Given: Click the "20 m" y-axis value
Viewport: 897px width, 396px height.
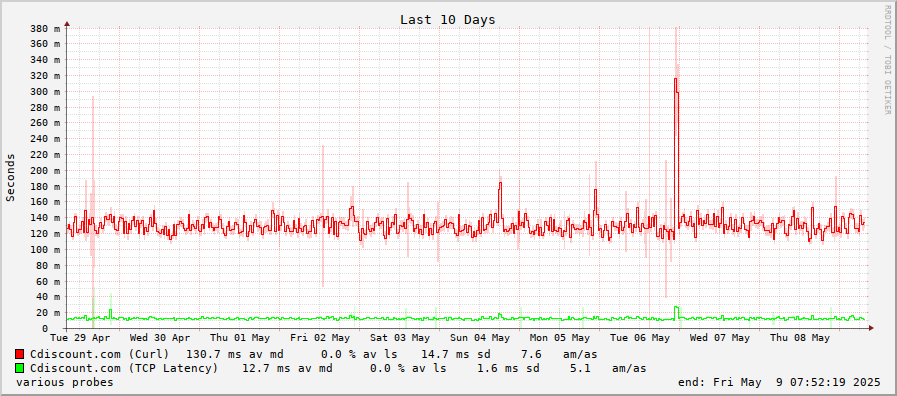Looking at the screenshot, I should (x=47, y=312).
